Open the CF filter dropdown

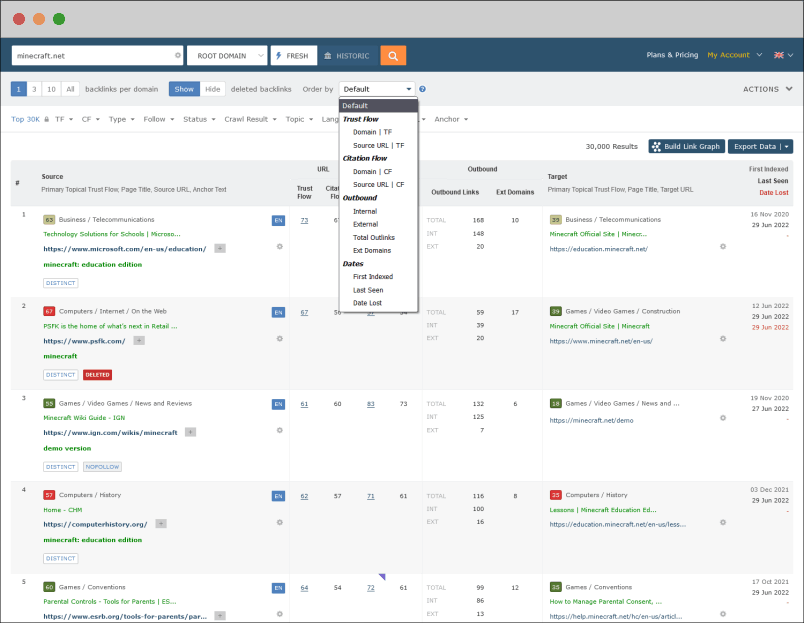[x=91, y=119]
